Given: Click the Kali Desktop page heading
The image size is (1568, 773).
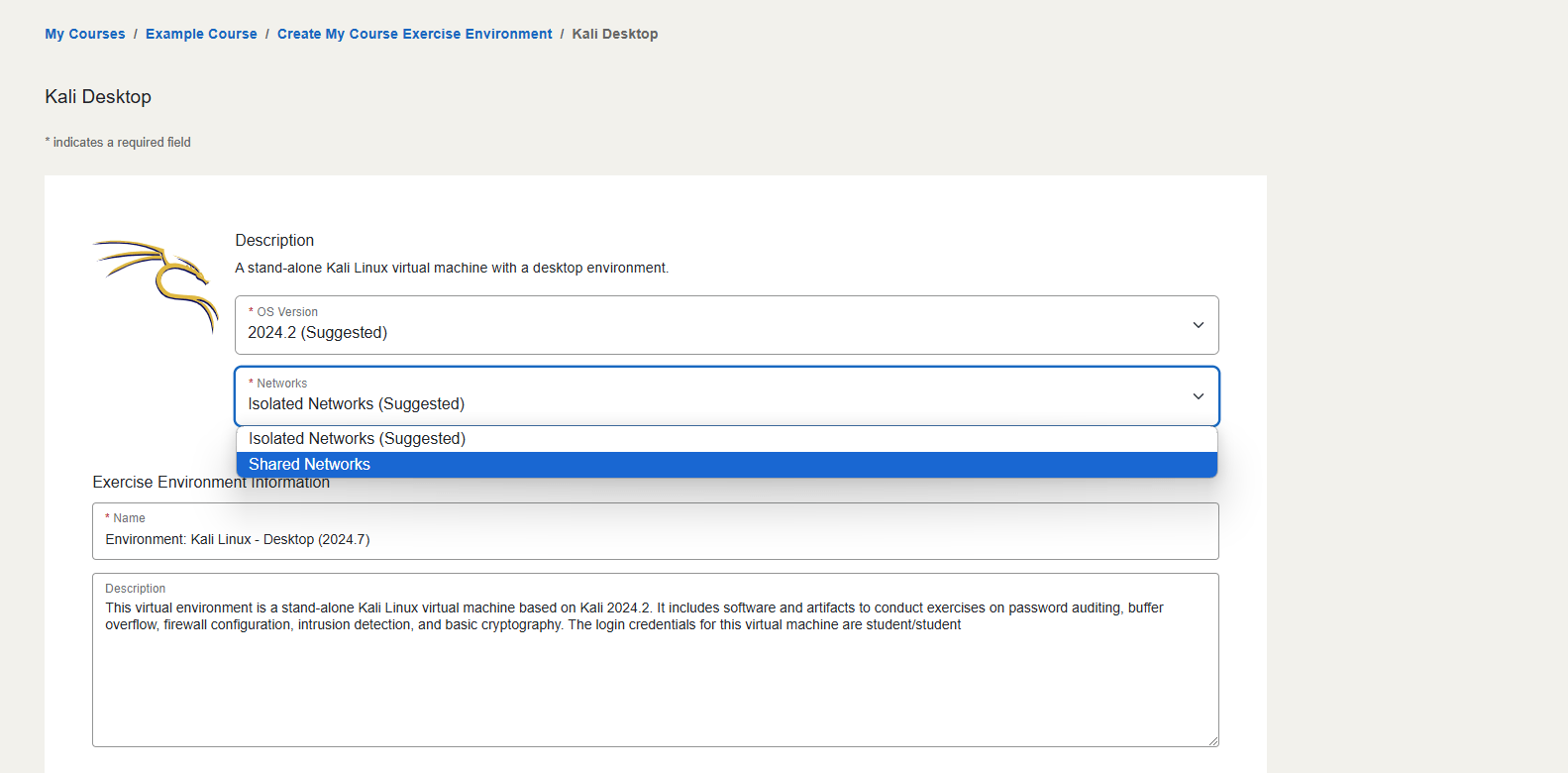Looking at the screenshot, I should tap(98, 97).
